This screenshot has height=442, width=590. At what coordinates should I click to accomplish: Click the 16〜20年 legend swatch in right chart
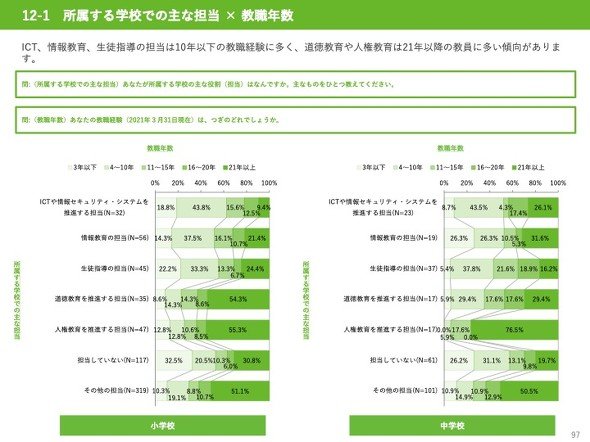tap(473, 168)
